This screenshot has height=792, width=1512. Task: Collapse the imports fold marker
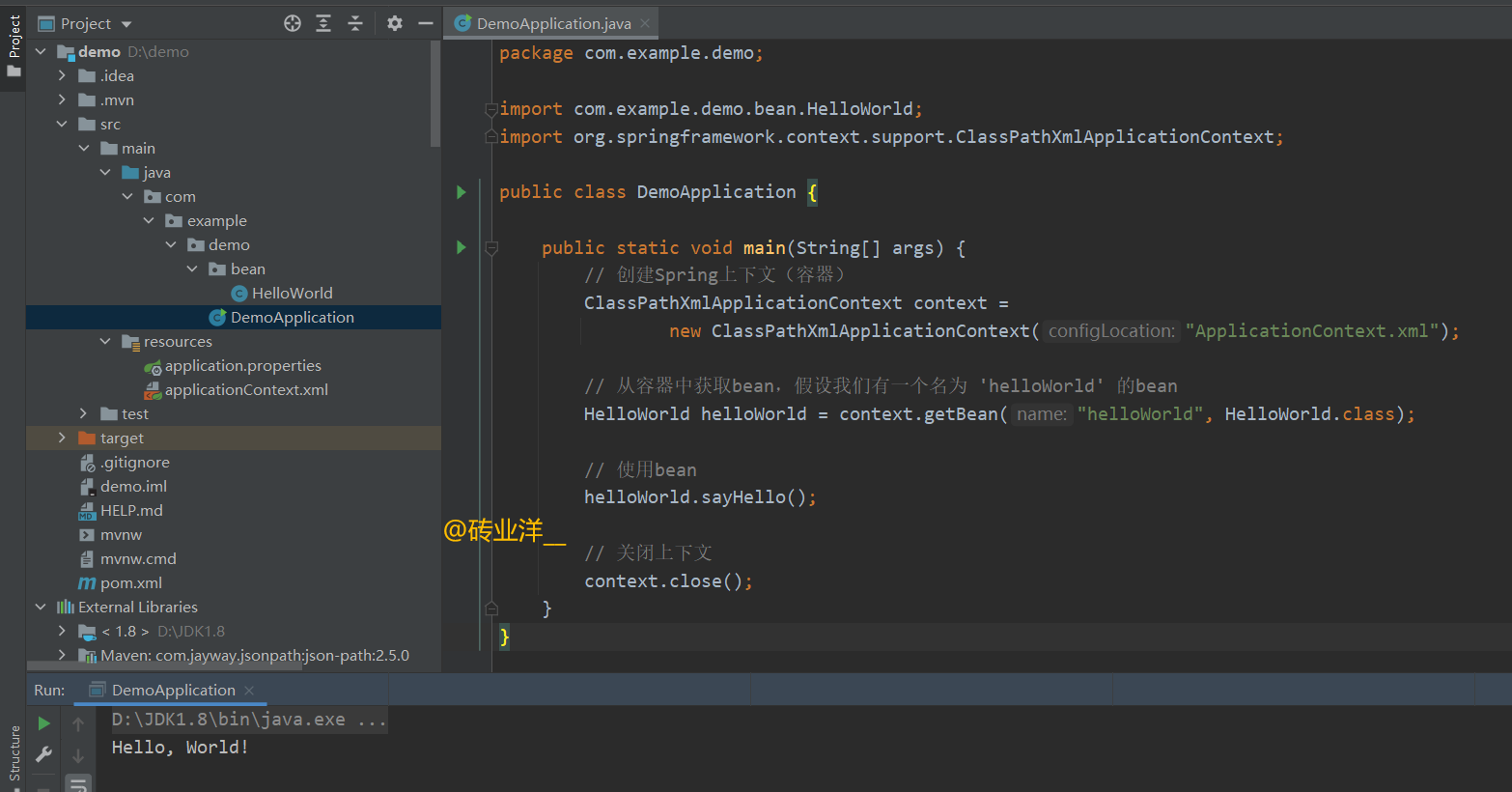tap(491, 109)
